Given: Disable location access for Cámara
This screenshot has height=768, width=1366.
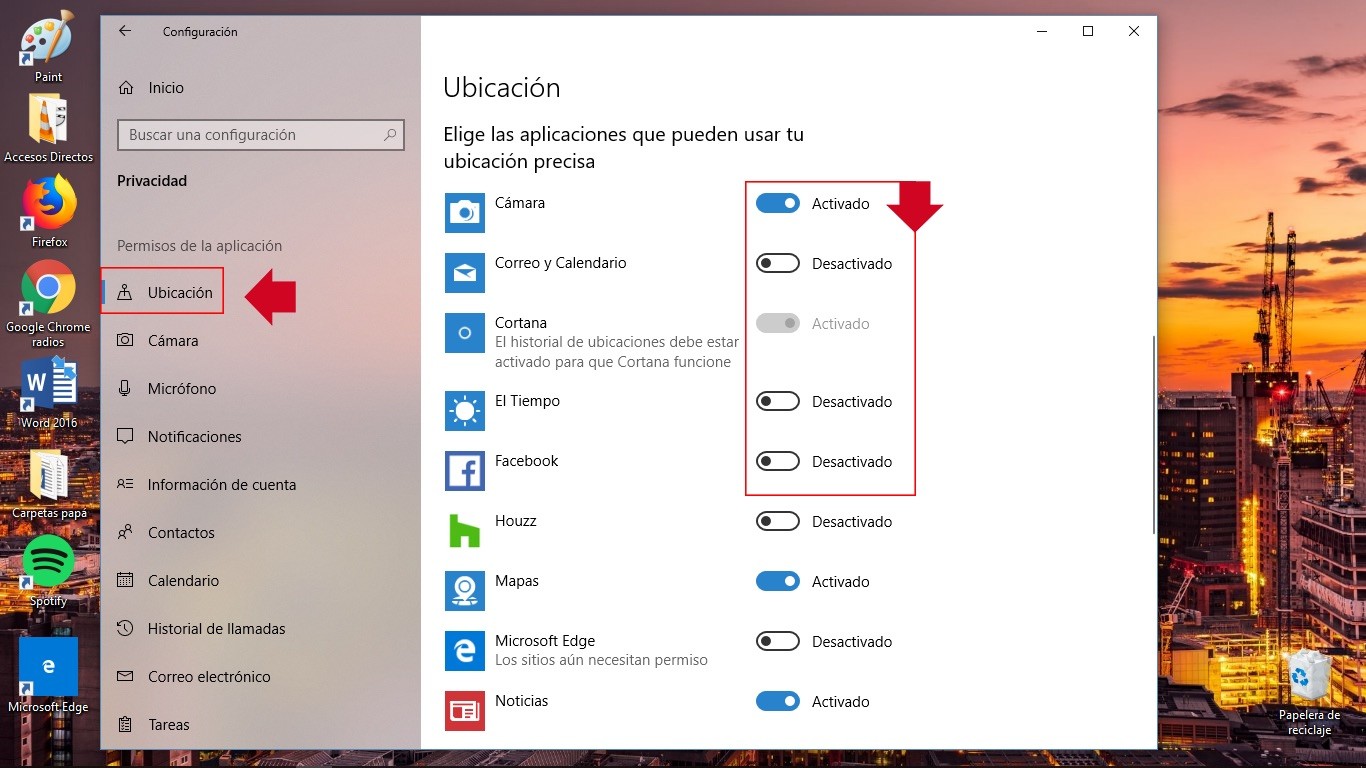Looking at the screenshot, I should (777, 202).
